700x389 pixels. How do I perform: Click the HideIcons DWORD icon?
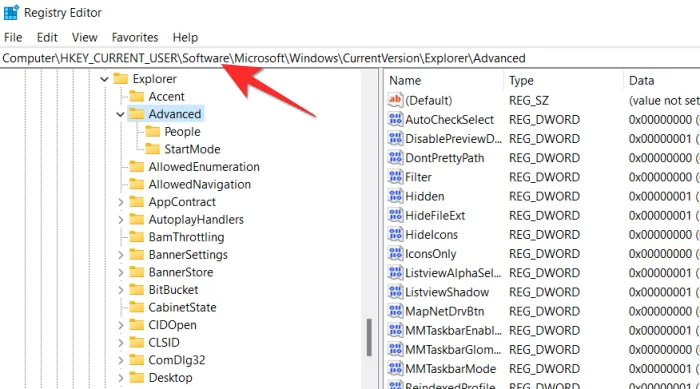pos(396,234)
